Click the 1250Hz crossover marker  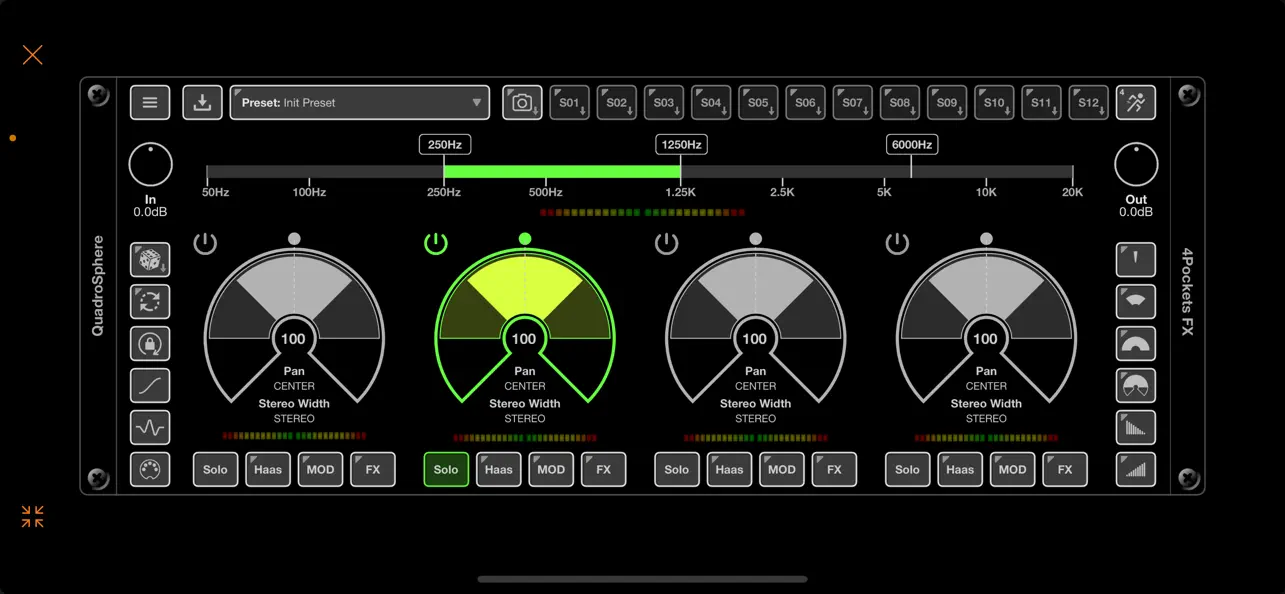coord(681,144)
